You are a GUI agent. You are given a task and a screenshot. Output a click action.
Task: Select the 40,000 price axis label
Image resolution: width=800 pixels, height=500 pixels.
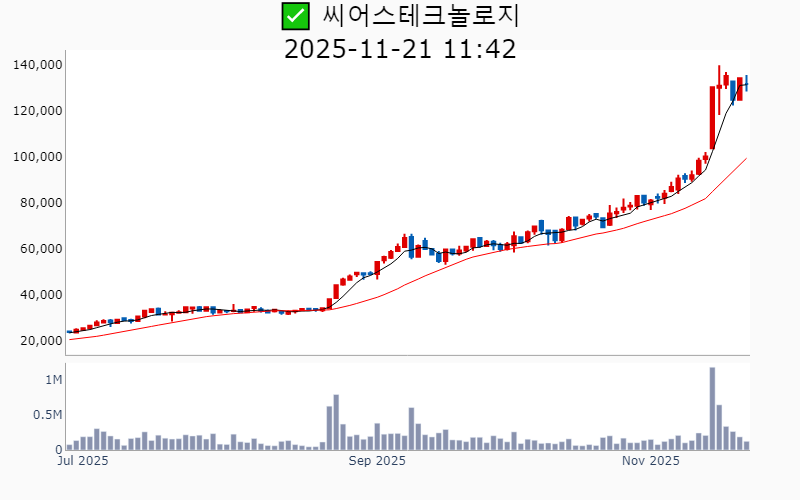pos(42,295)
